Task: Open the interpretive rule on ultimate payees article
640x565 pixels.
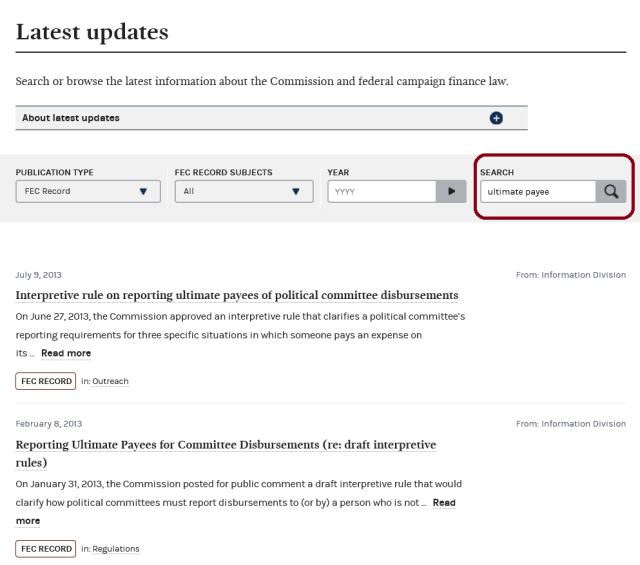Action: pyautogui.click(x=237, y=295)
